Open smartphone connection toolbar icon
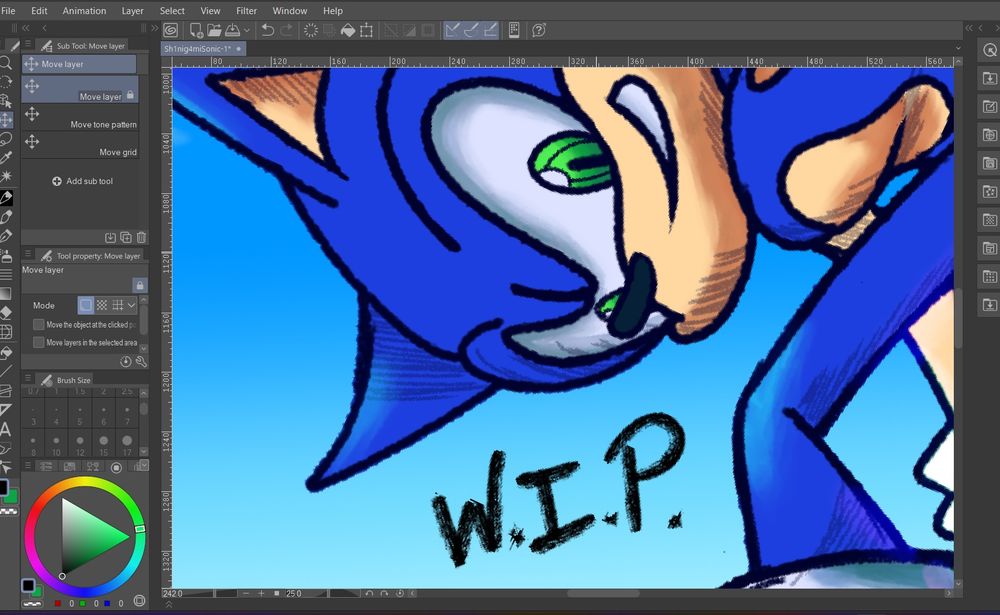 (514, 30)
